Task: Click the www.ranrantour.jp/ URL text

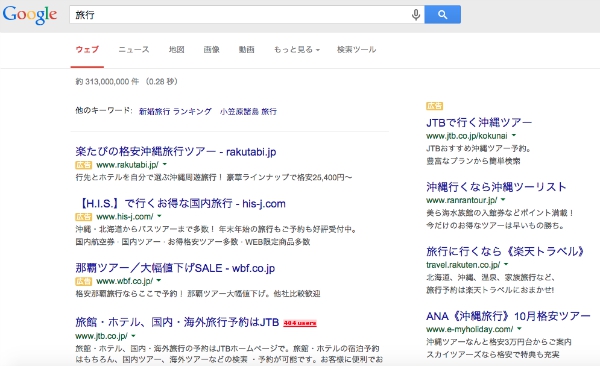Action: (x=462, y=200)
